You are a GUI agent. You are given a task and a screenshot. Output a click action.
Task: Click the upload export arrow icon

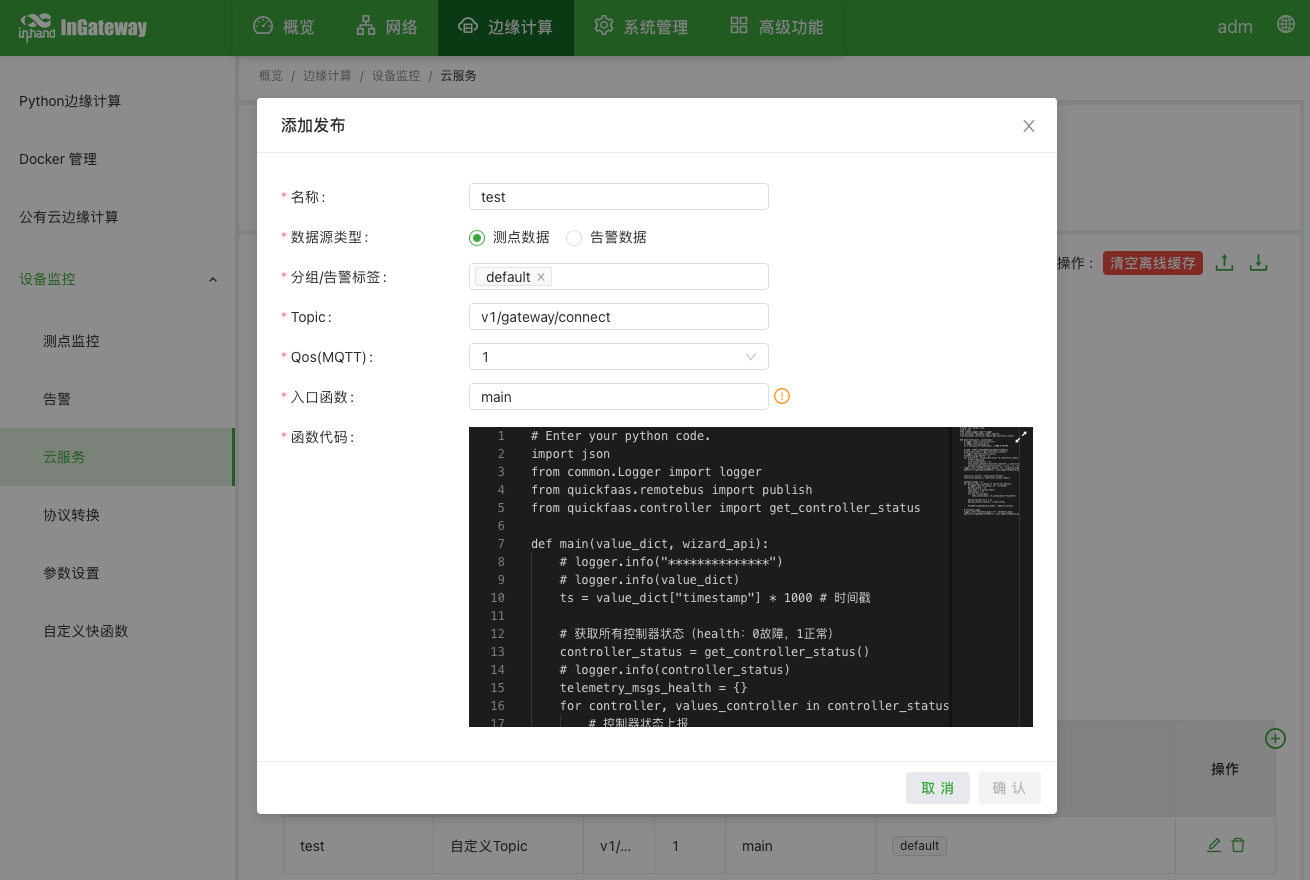click(1224, 263)
